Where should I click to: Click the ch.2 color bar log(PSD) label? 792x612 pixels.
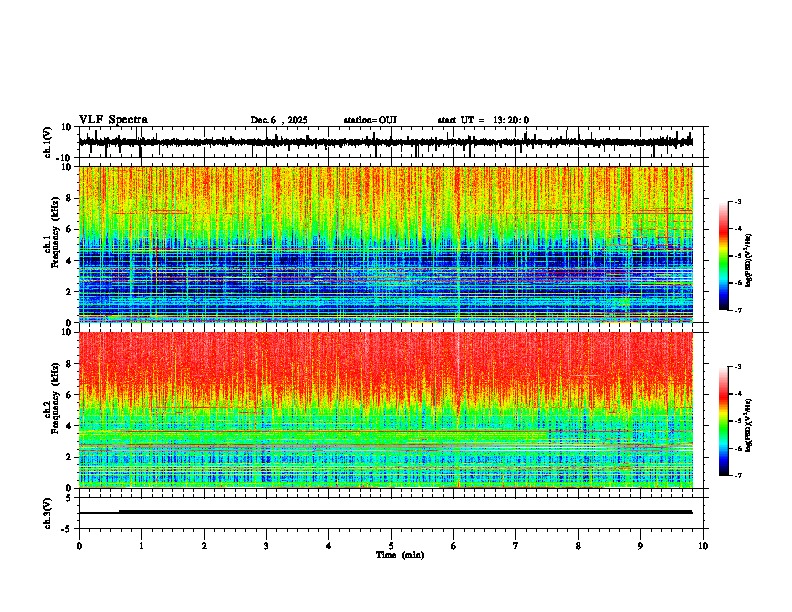point(749,425)
